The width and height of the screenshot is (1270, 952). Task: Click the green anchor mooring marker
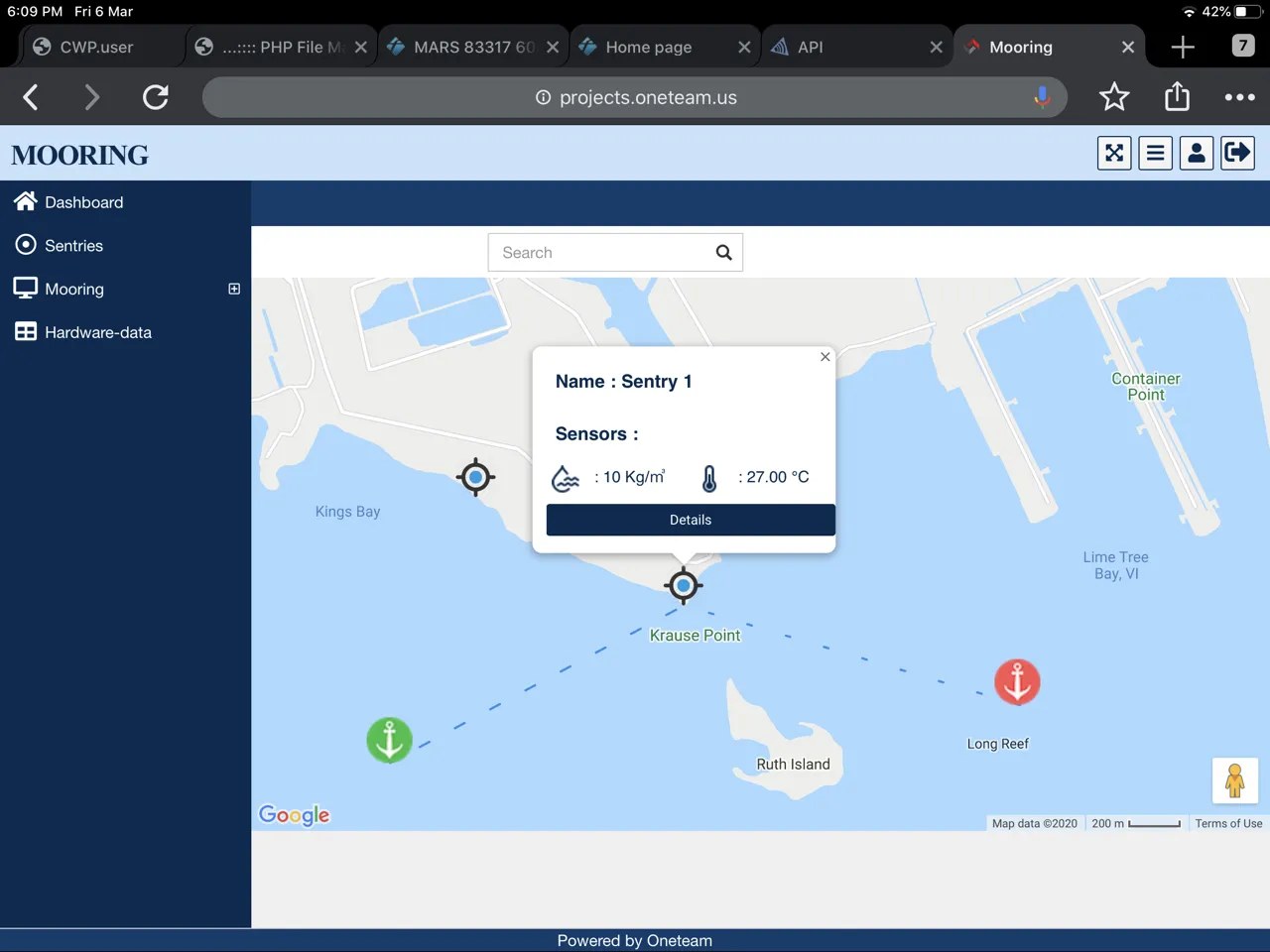(389, 740)
